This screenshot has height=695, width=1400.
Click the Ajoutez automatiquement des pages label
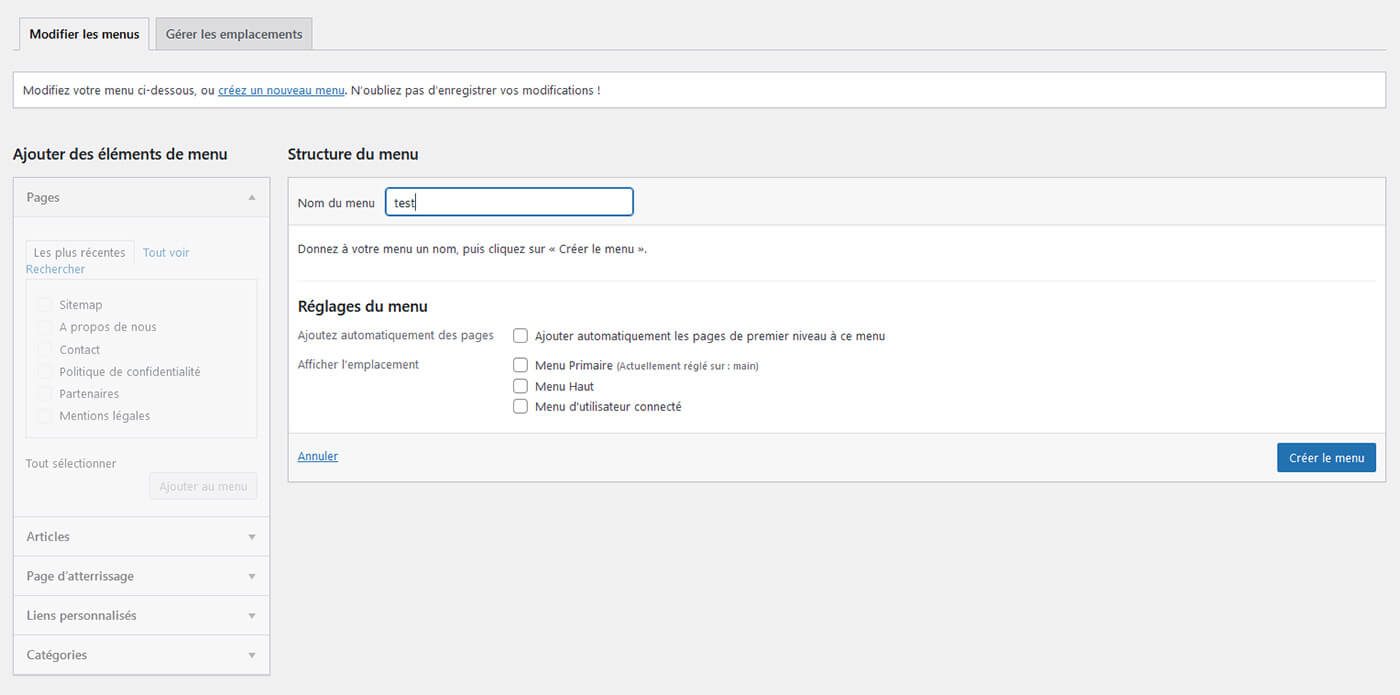(x=396, y=336)
